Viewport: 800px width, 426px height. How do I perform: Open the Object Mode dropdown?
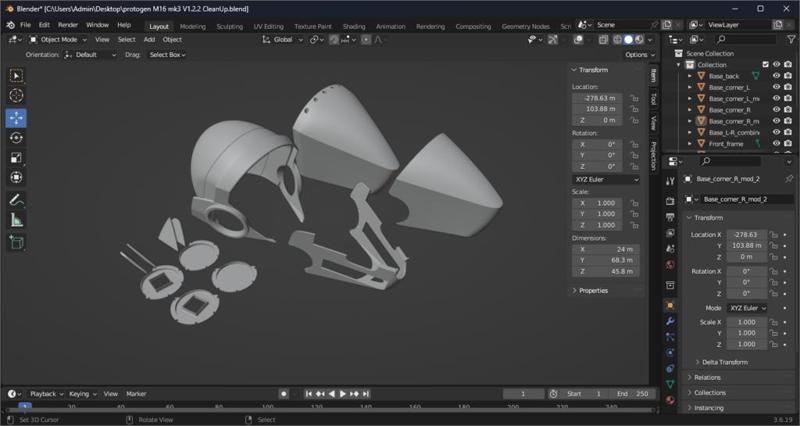(58, 39)
